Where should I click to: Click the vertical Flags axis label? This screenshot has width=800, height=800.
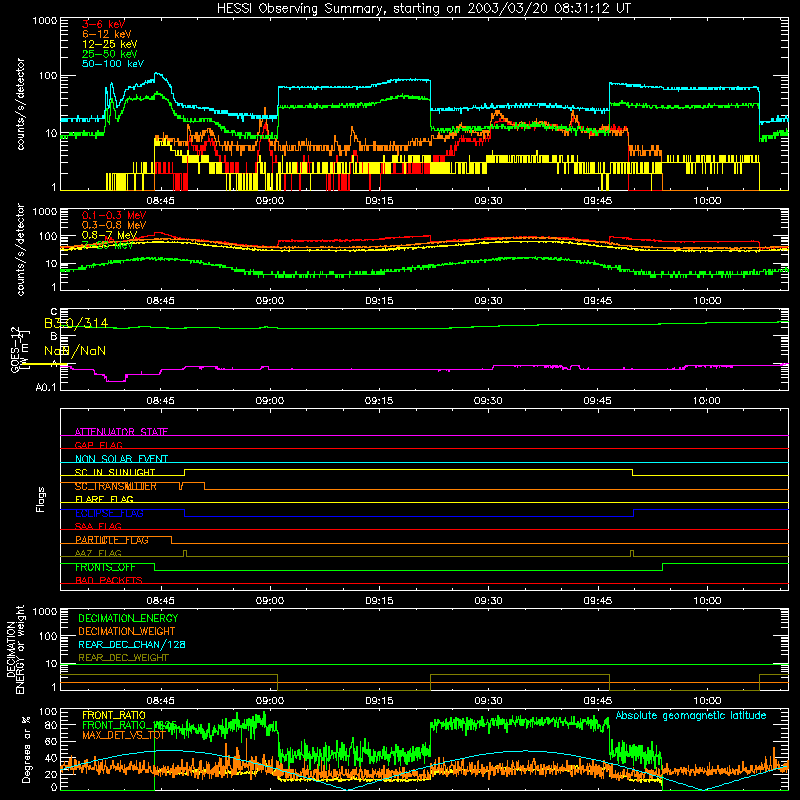tap(41, 499)
